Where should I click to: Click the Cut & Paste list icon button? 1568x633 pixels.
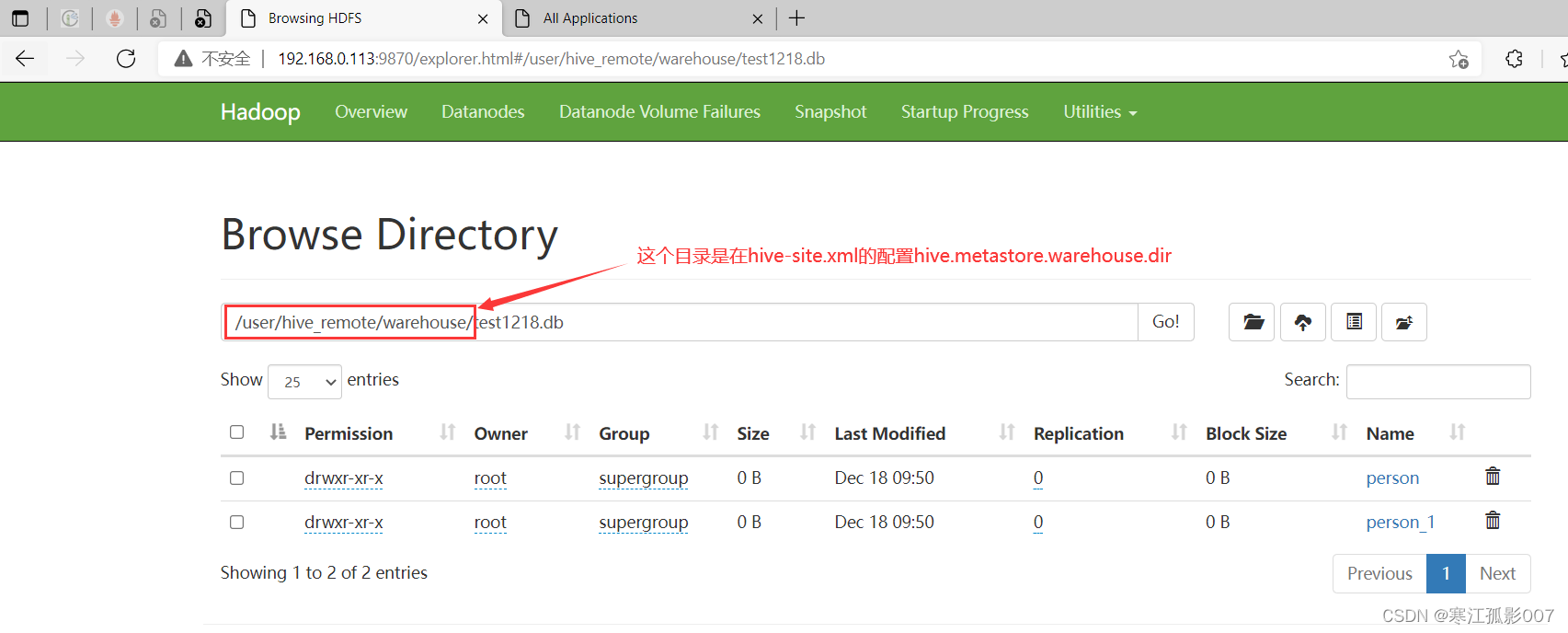pyautogui.click(x=1354, y=322)
